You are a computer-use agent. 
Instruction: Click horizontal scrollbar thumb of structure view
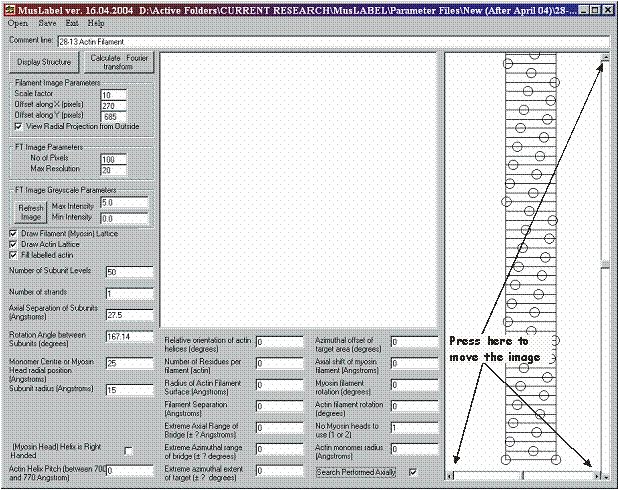coord(523,476)
